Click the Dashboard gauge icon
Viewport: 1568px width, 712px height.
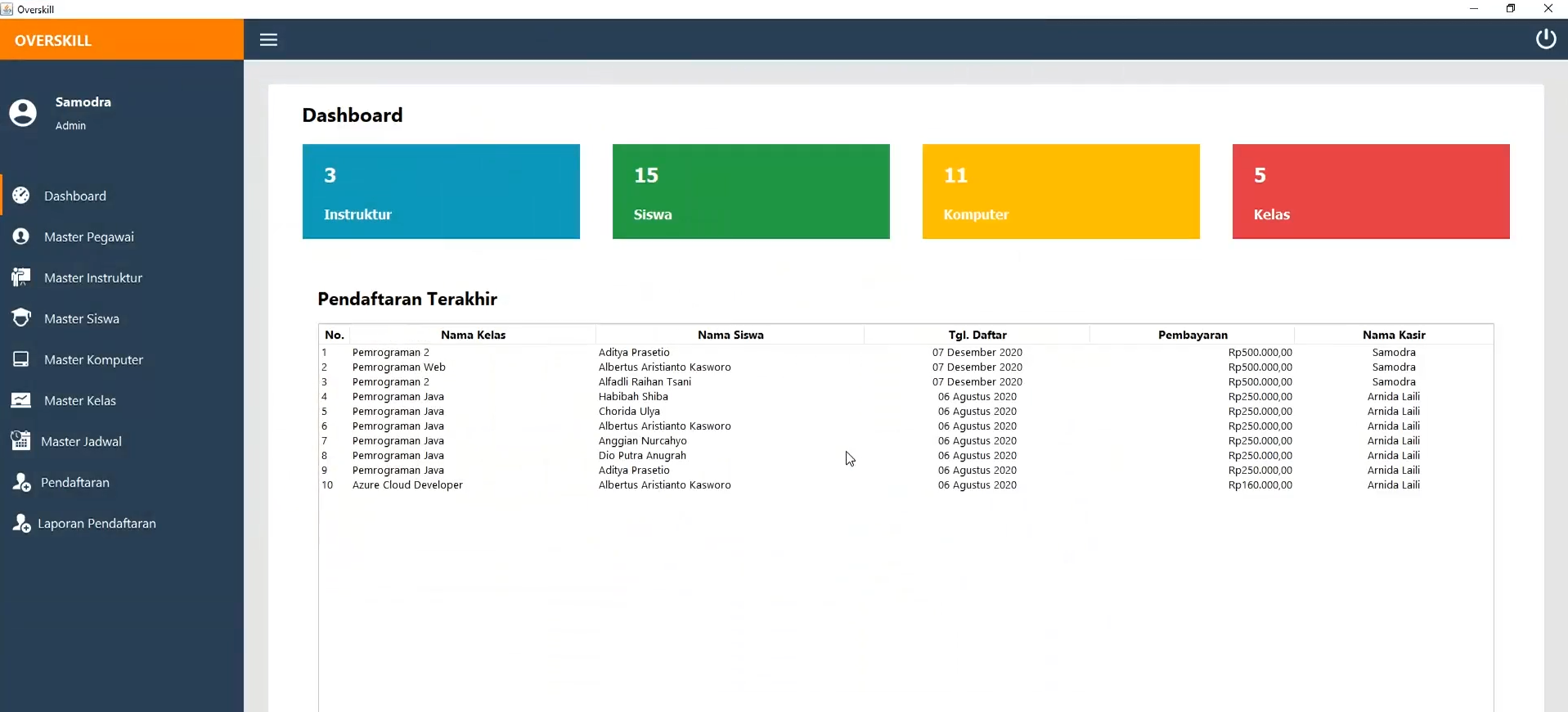pyautogui.click(x=21, y=196)
